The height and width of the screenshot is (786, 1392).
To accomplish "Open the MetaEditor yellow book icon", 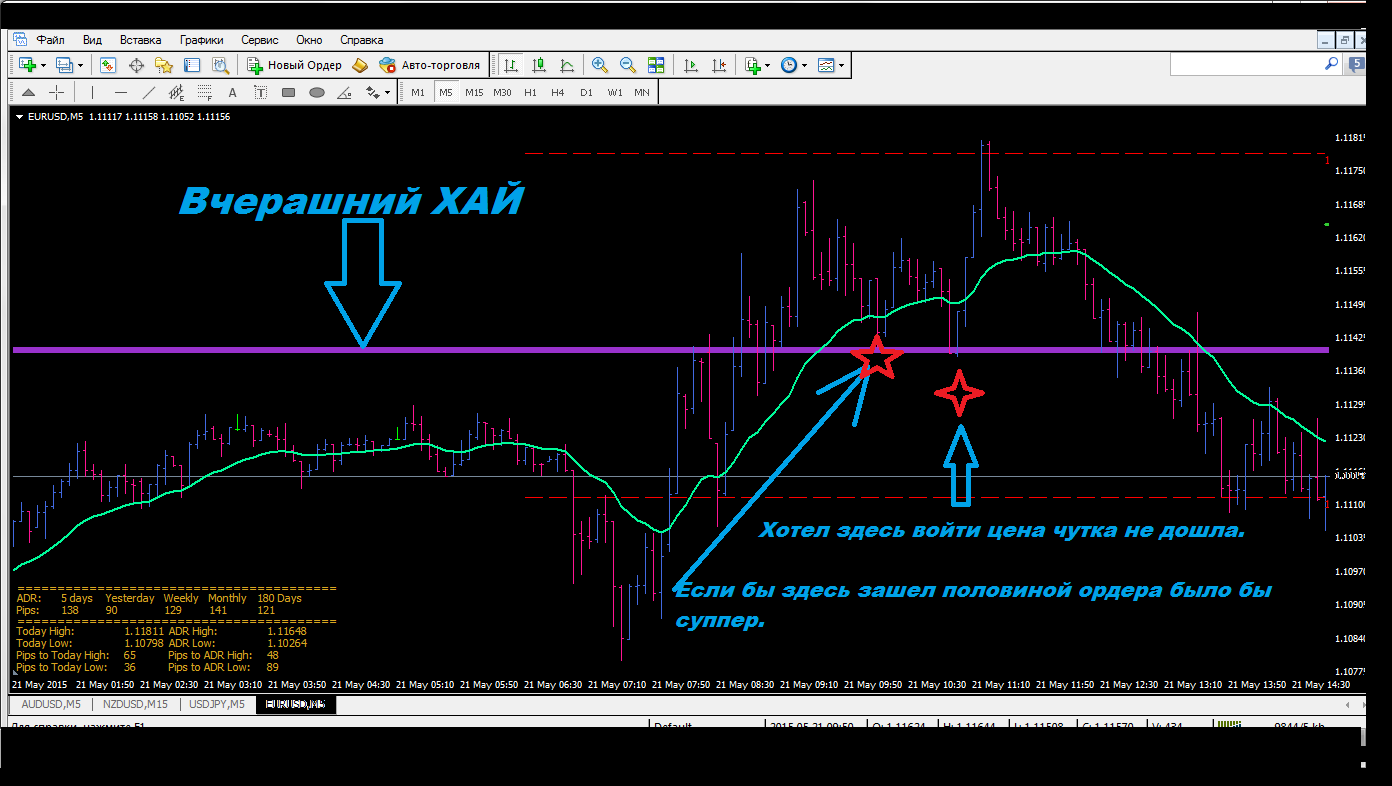I will 360,65.
